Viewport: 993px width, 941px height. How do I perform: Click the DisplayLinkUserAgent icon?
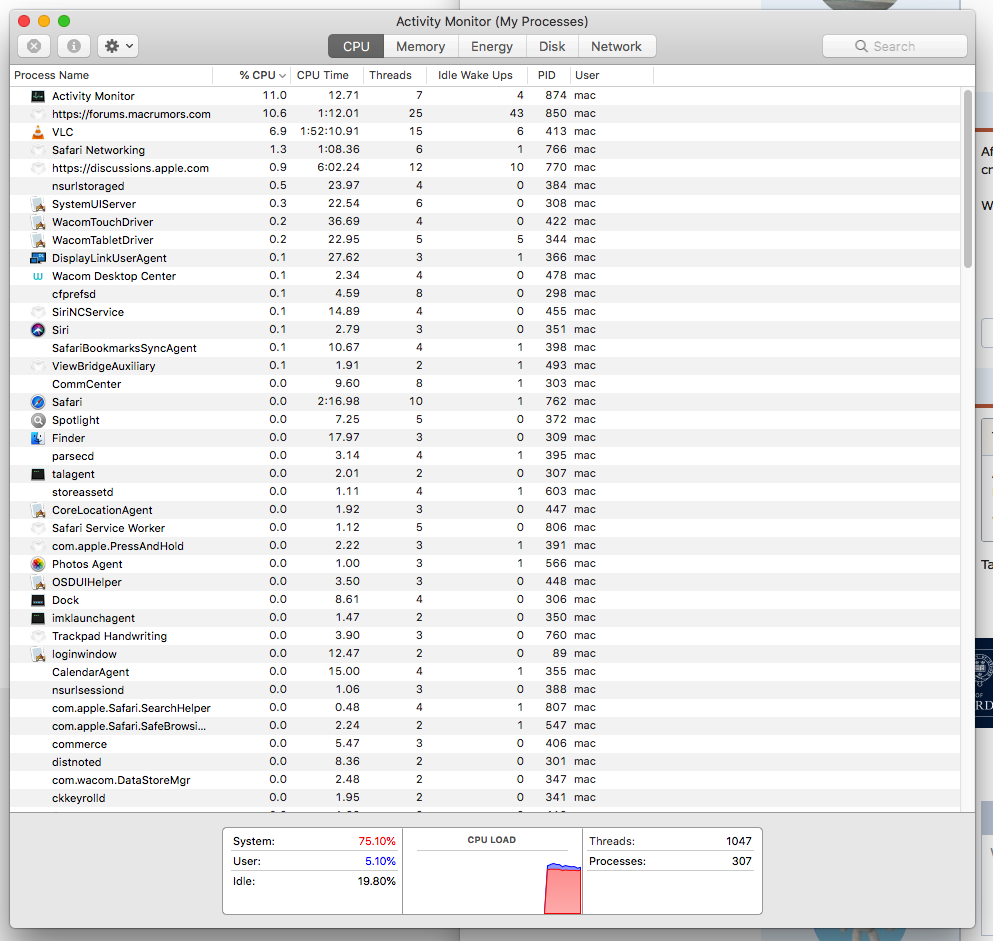click(x=38, y=258)
